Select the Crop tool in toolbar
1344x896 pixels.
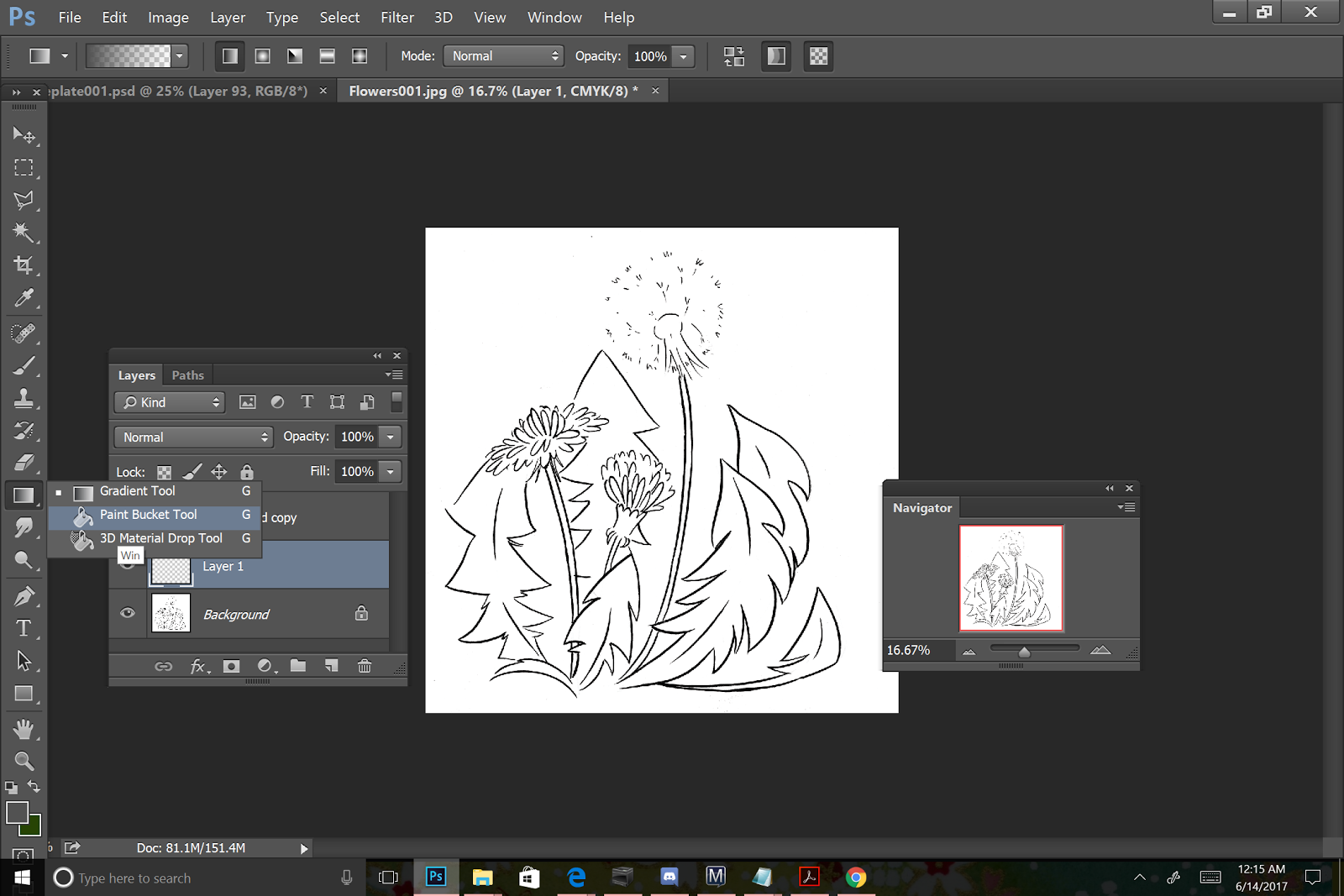click(x=24, y=265)
